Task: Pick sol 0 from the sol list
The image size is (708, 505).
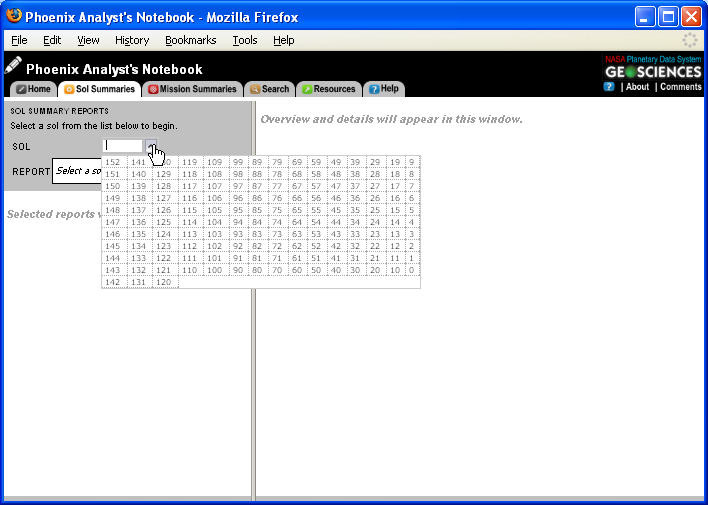Action: point(410,270)
